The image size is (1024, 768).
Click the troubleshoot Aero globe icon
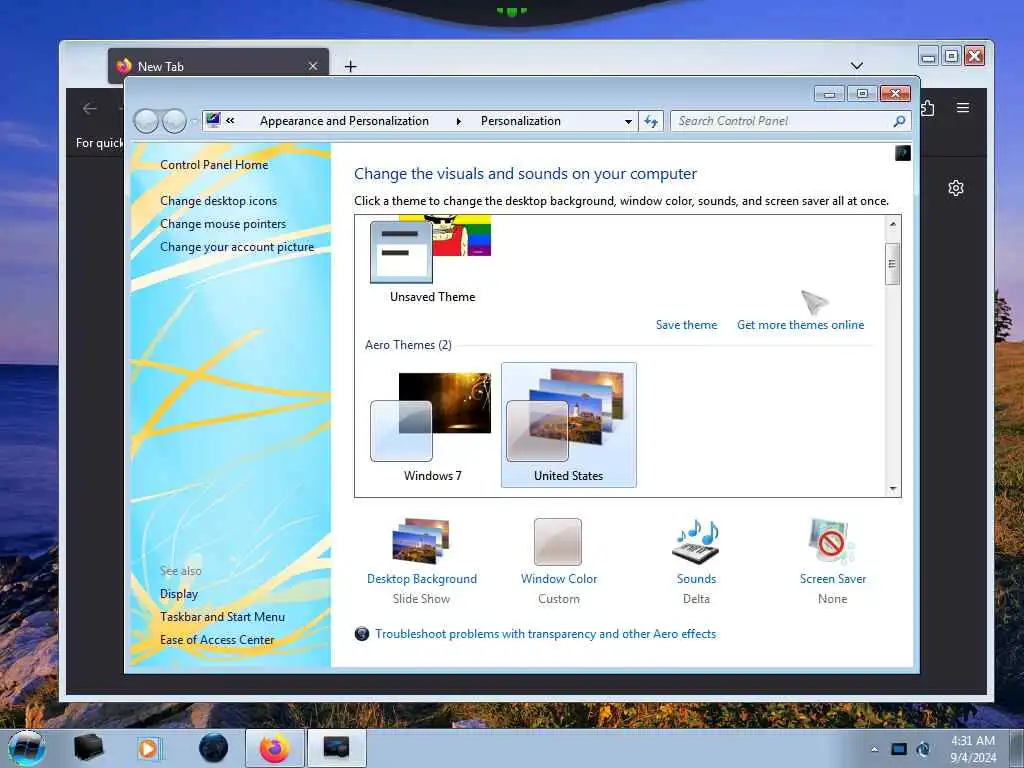(x=362, y=634)
